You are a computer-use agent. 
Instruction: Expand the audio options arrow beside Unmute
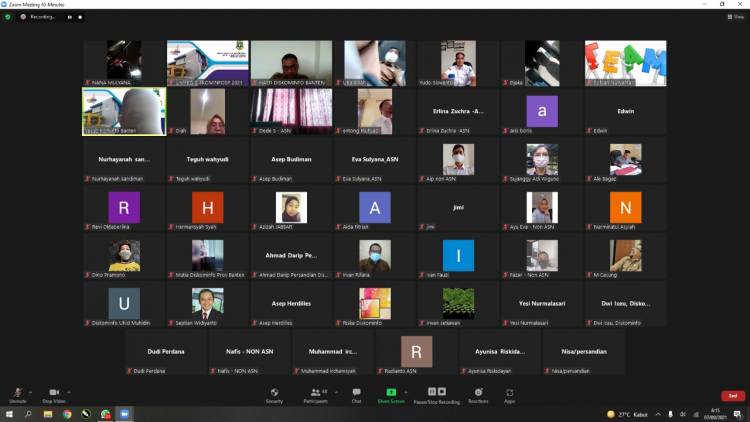[x=30, y=392]
